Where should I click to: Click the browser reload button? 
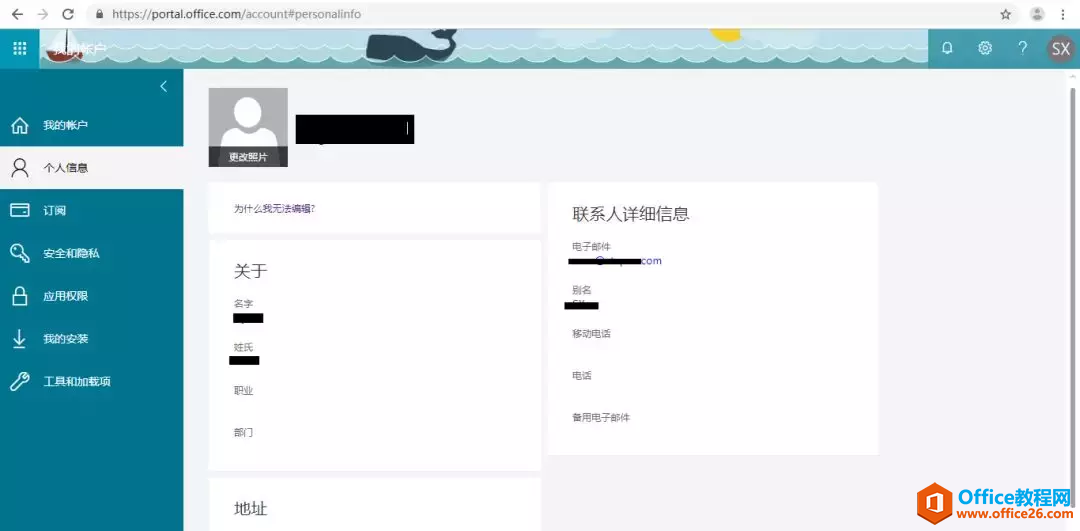[68, 14]
